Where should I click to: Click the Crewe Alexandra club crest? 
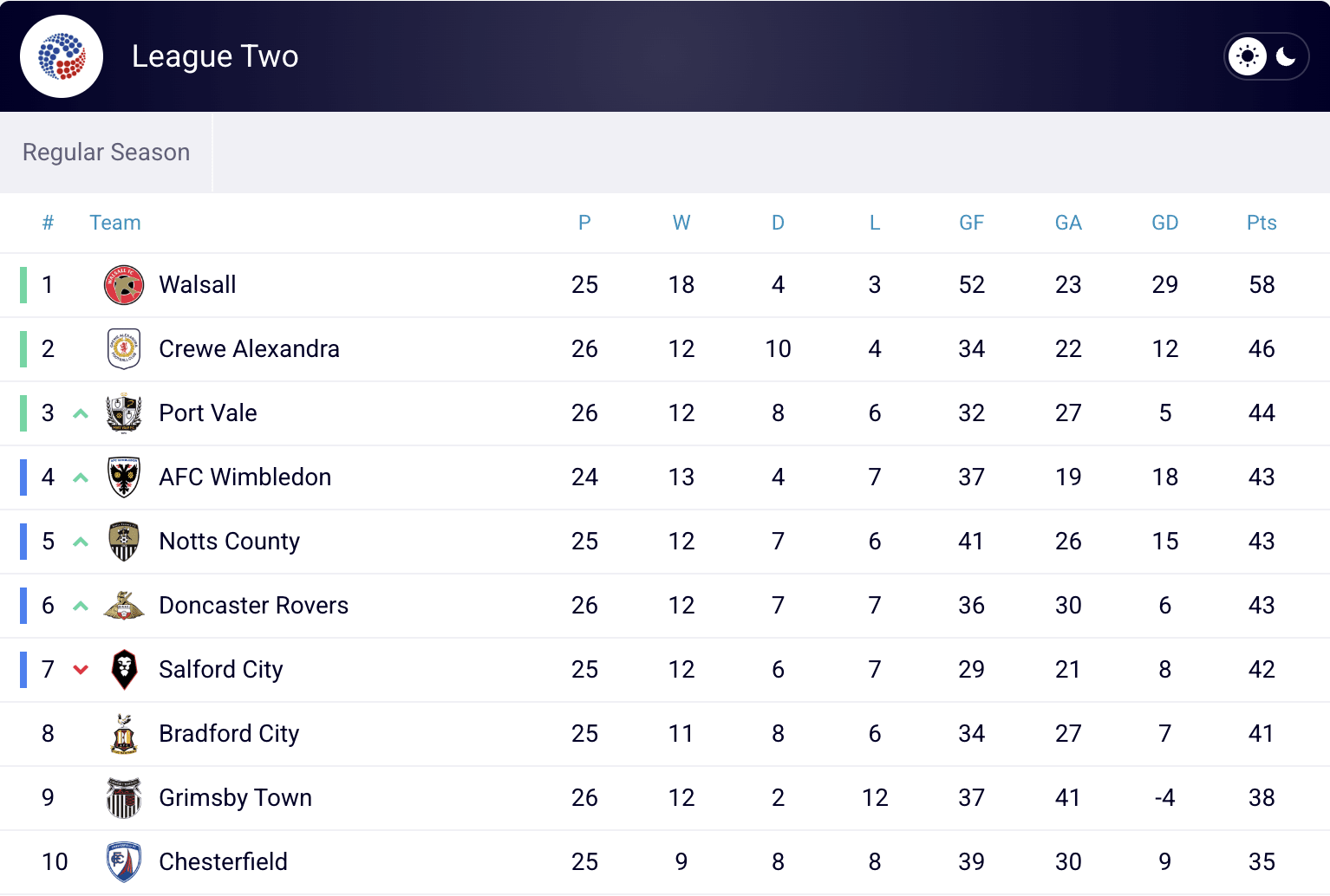point(124,349)
